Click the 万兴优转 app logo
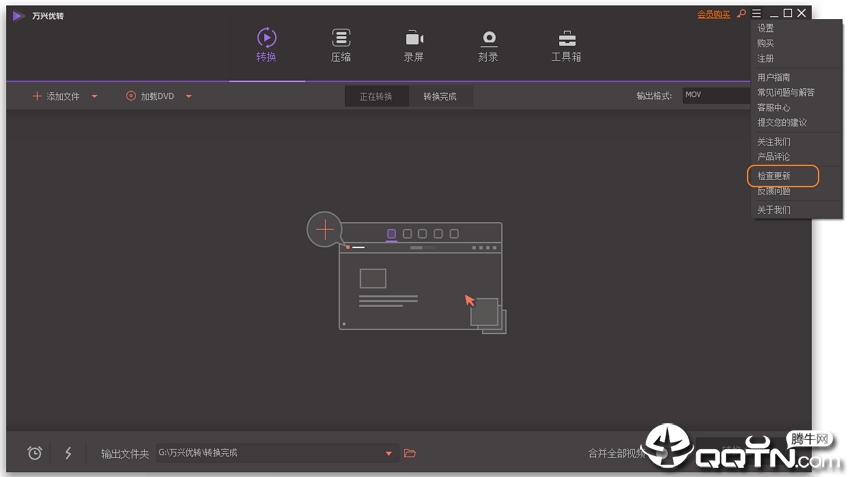The width and height of the screenshot is (850, 477). point(18,16)
